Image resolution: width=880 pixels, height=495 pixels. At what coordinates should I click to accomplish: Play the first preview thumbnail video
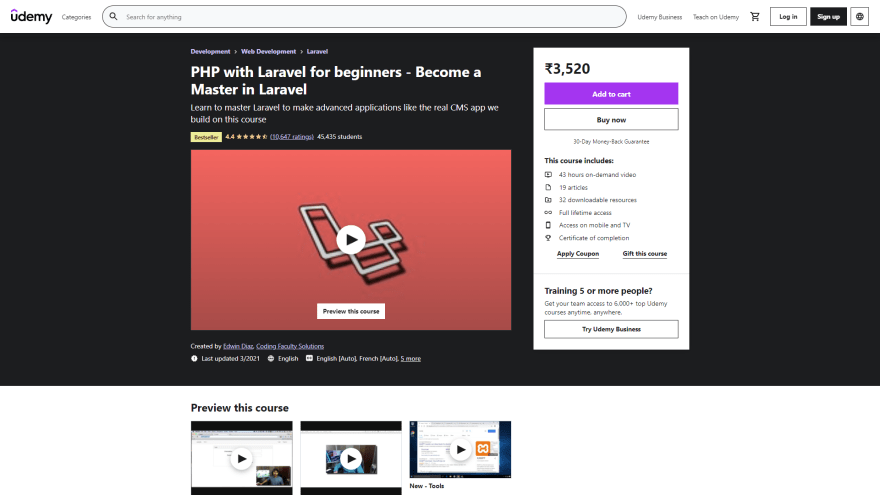[x=241, y=459]
